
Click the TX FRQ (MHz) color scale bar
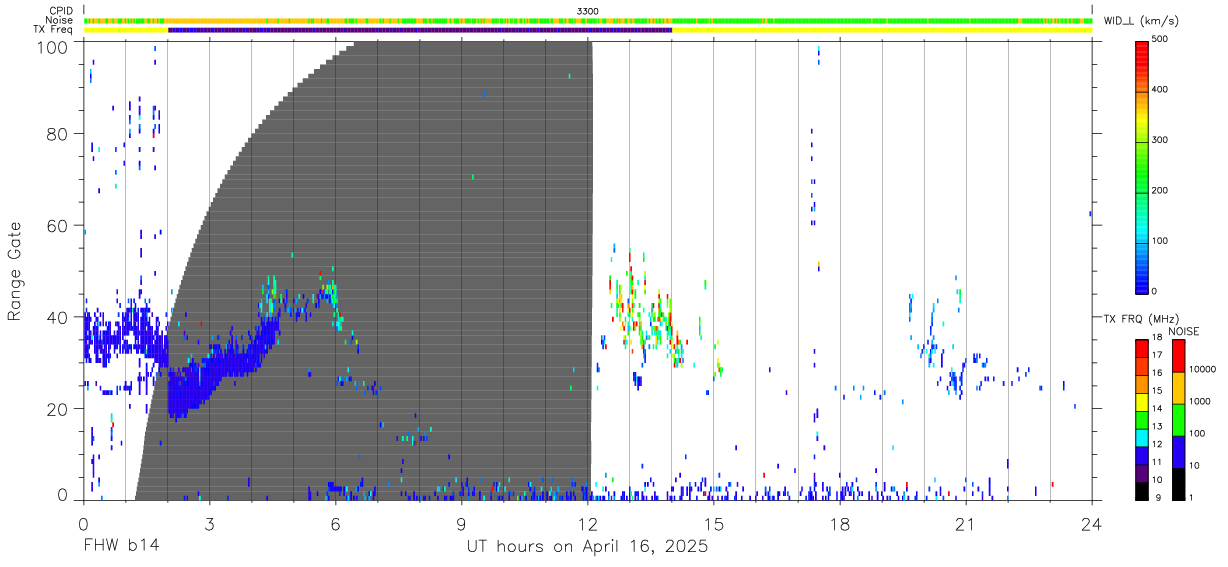[1142, 419]
